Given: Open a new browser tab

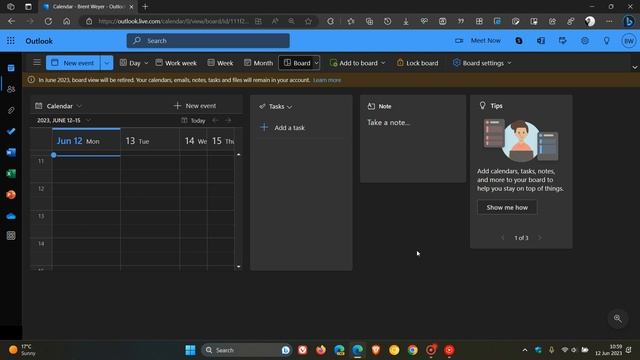Looking at the screenshot, I should 145,7.
